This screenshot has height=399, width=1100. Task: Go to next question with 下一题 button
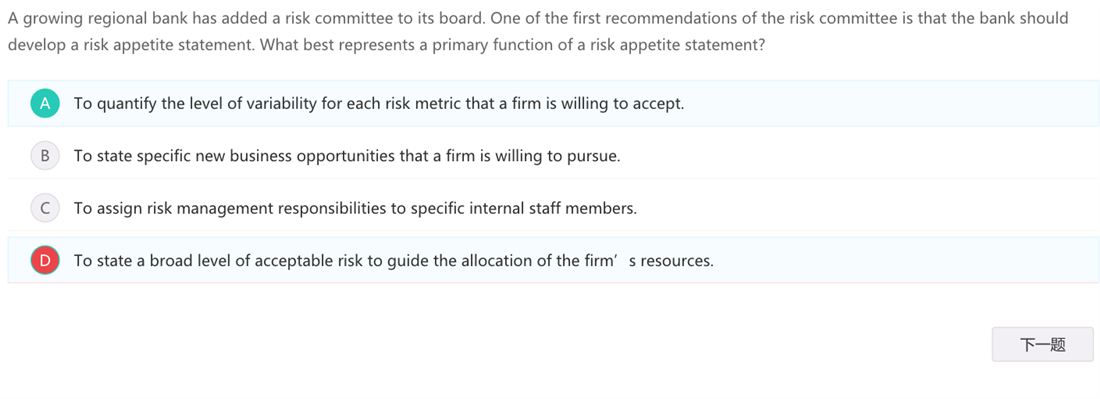point(1042,344)
